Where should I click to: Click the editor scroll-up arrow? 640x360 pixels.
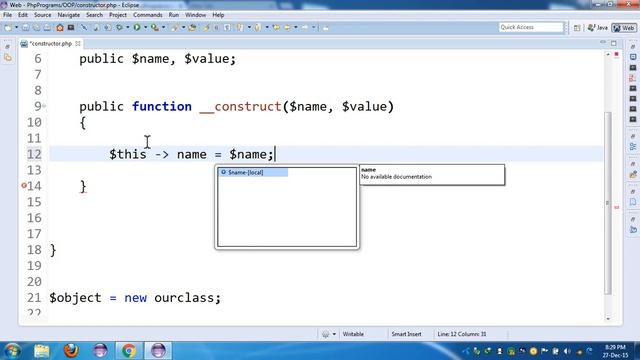(608, 54)
